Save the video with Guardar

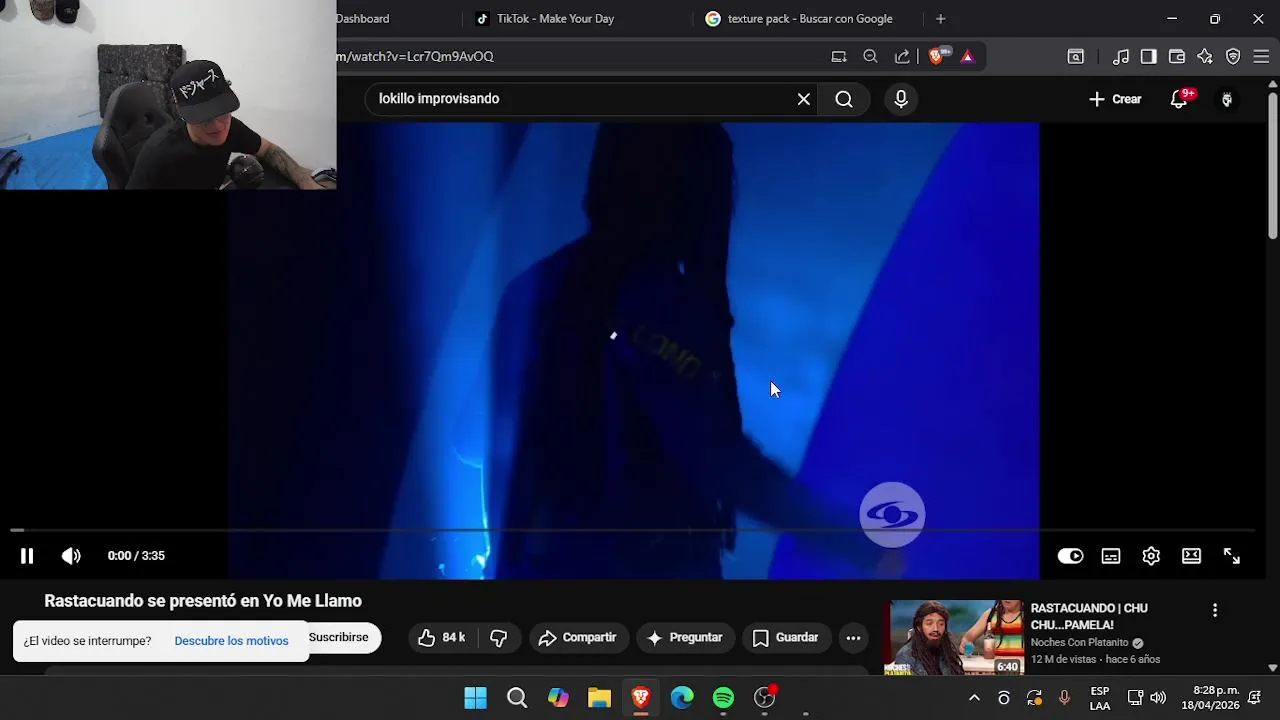[785, 638]
